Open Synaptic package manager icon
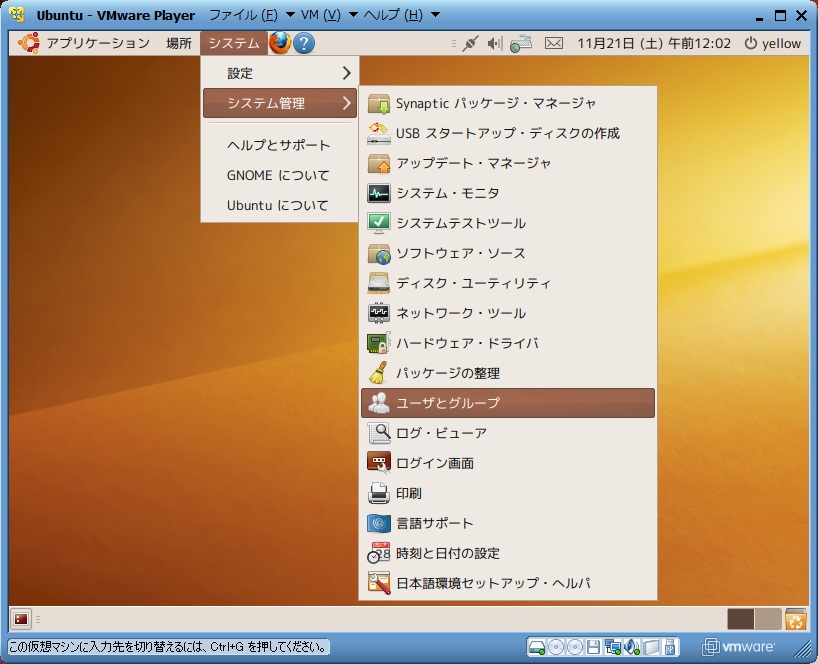 coord(378,103)
